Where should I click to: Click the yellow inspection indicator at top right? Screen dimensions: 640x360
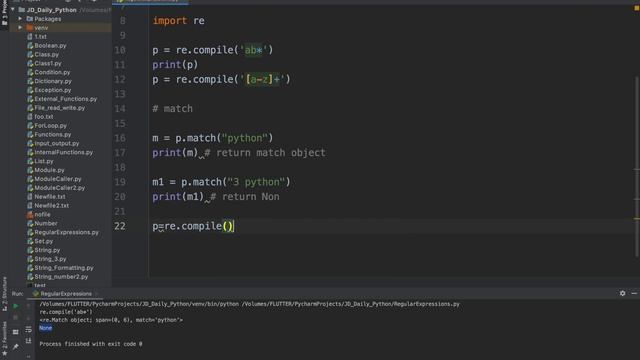click(x=636, y=8)
